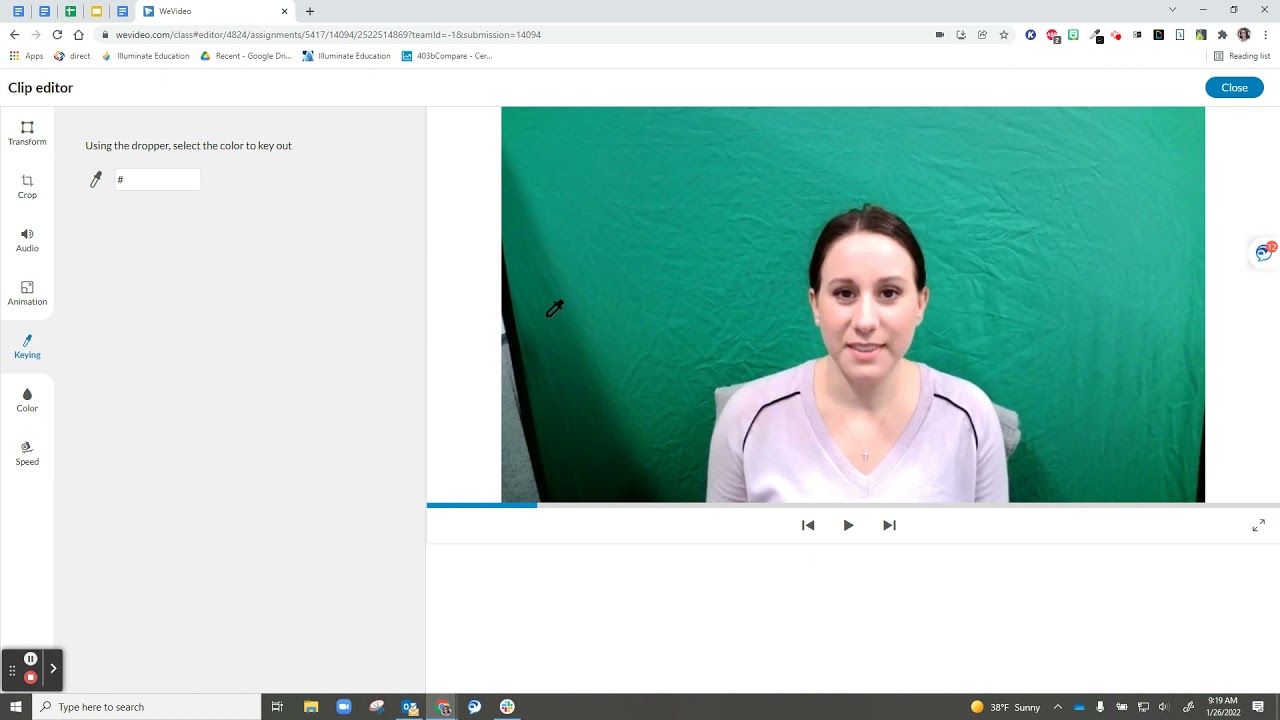The width and height of the screenshot is (1280, 720).
Task: Switch to the WeVideo browser tab
Action: click(215, 12)
